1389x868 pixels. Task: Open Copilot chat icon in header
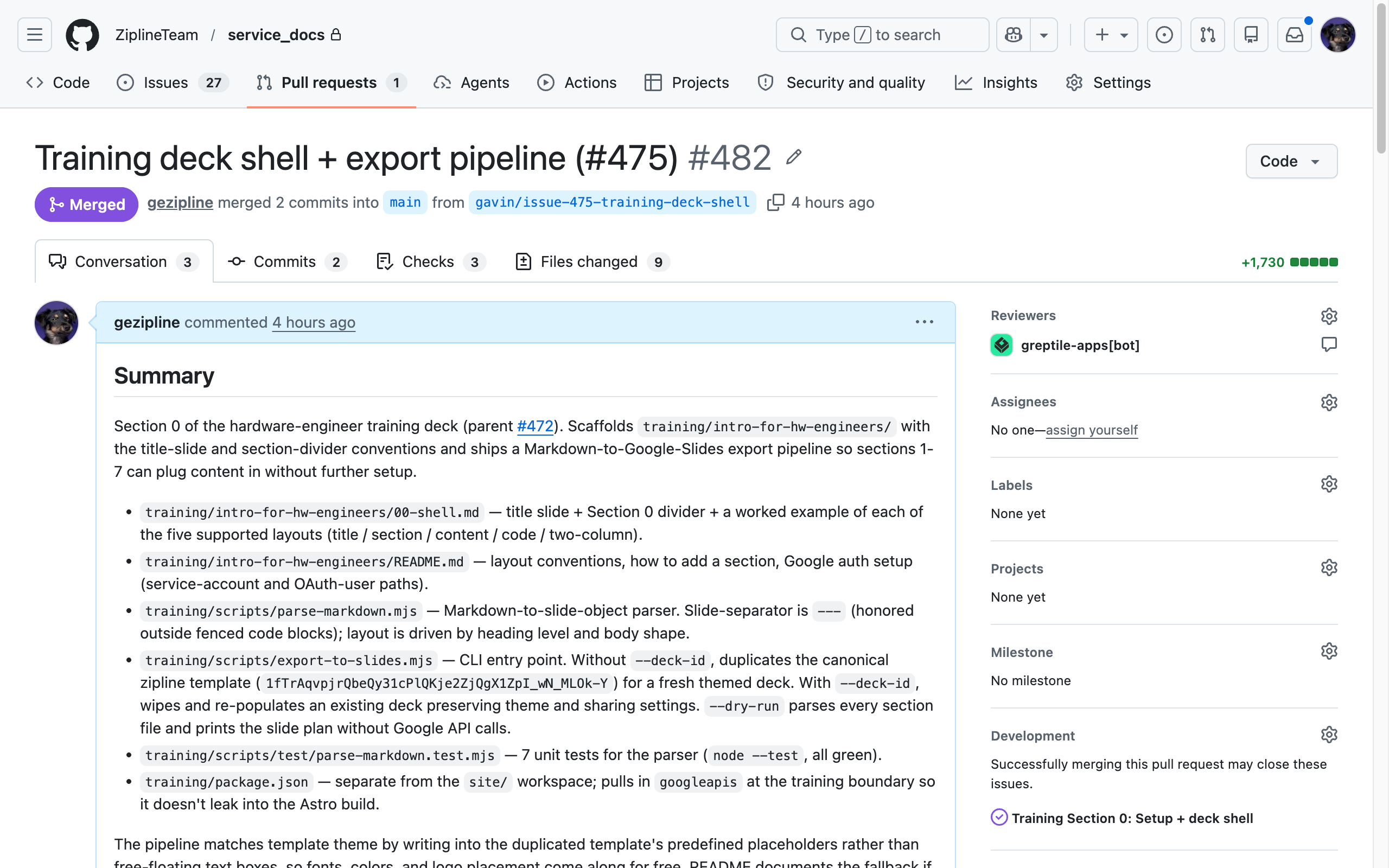[x=1013, y=35]
